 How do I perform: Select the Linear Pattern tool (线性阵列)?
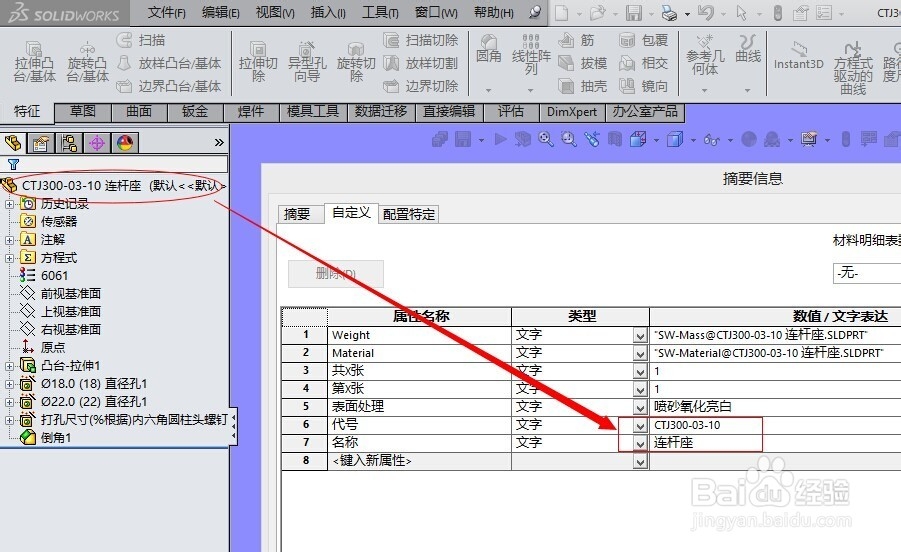pos(531,55)
